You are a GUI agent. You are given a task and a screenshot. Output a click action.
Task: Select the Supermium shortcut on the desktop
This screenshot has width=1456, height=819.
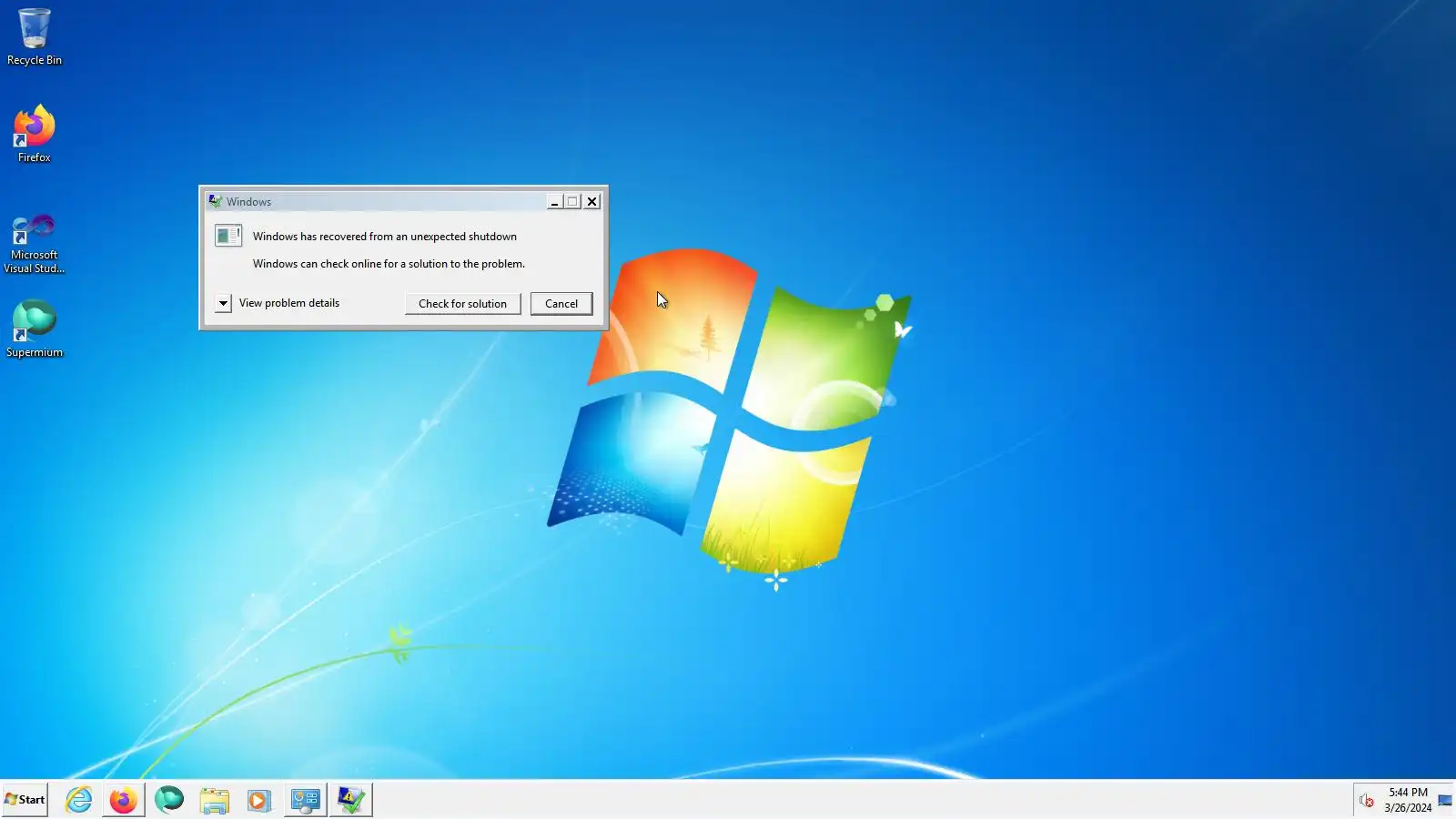click(x=35, y=329)
